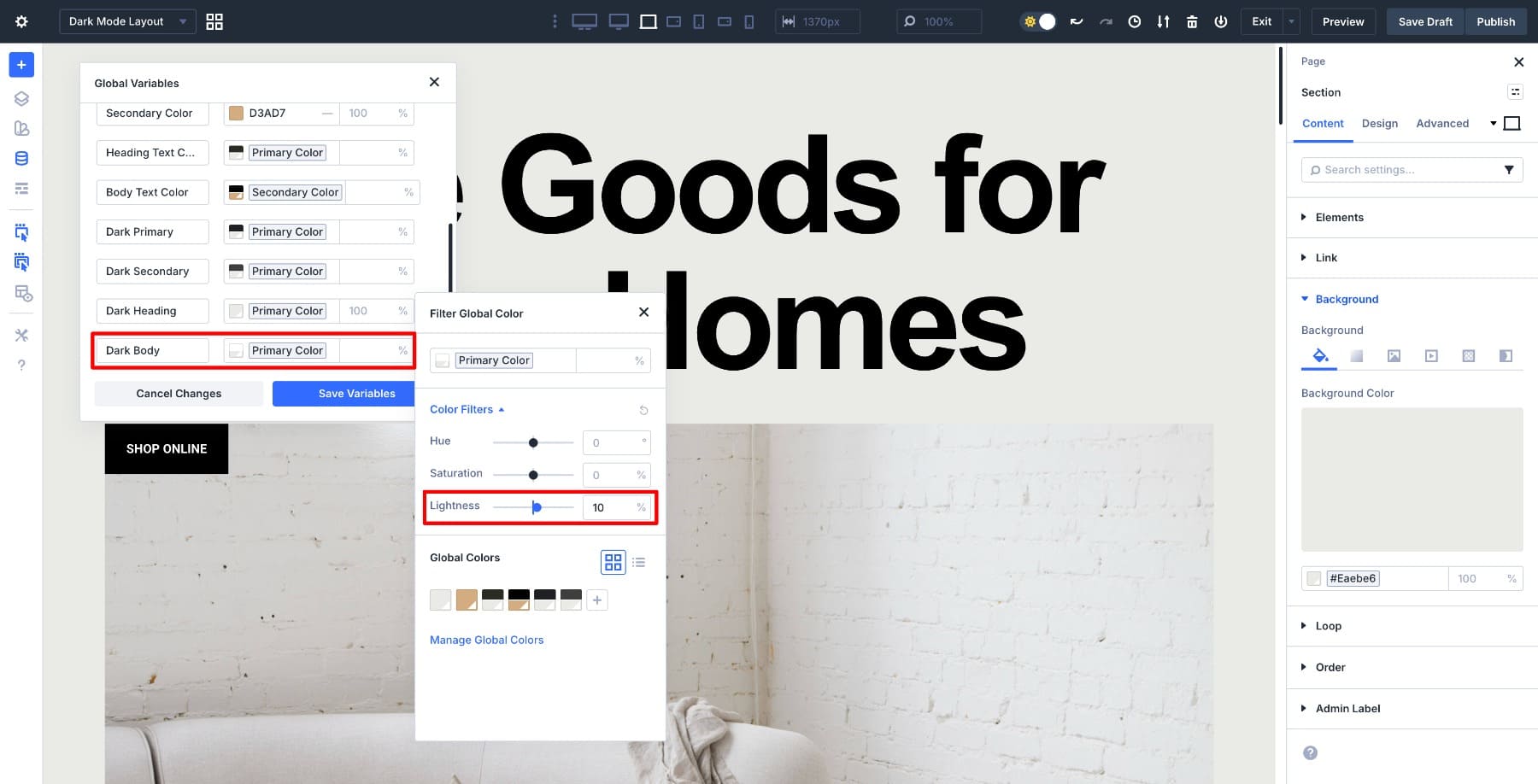Select image background type in Background panel

[1394, 356]
